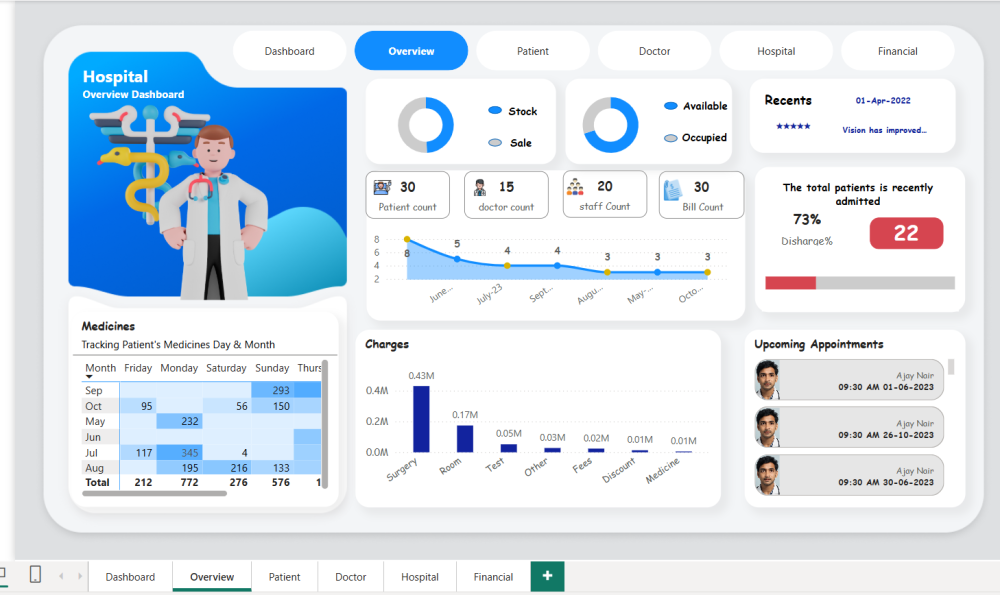This screenshot has height=595, width=1000.
Task: Click the Monday column header in Medicines table
Action: pyautogui.click(x=179, y=368)
